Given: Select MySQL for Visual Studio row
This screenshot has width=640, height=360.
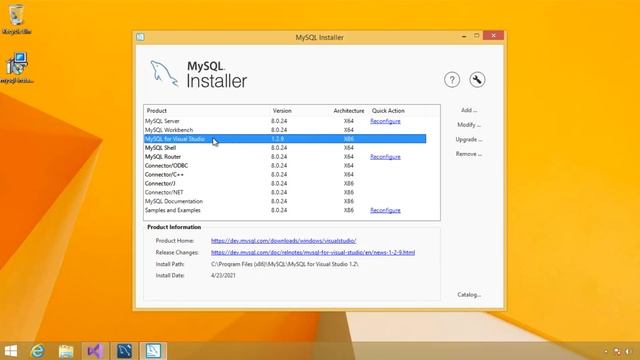Looking at the screenshot, I should point(285,139).
